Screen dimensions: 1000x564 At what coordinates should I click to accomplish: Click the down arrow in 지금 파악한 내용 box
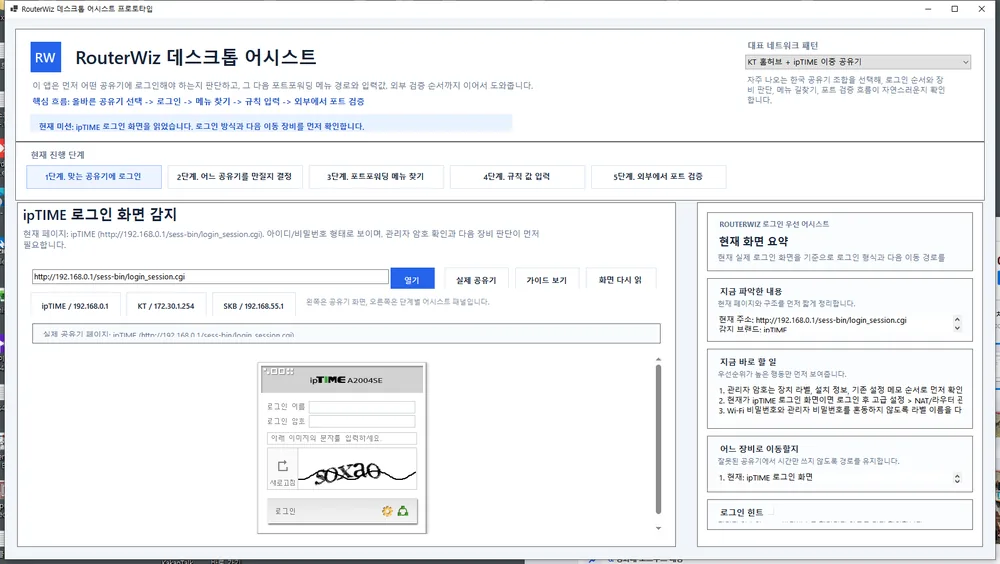click(x=957, y=328)
